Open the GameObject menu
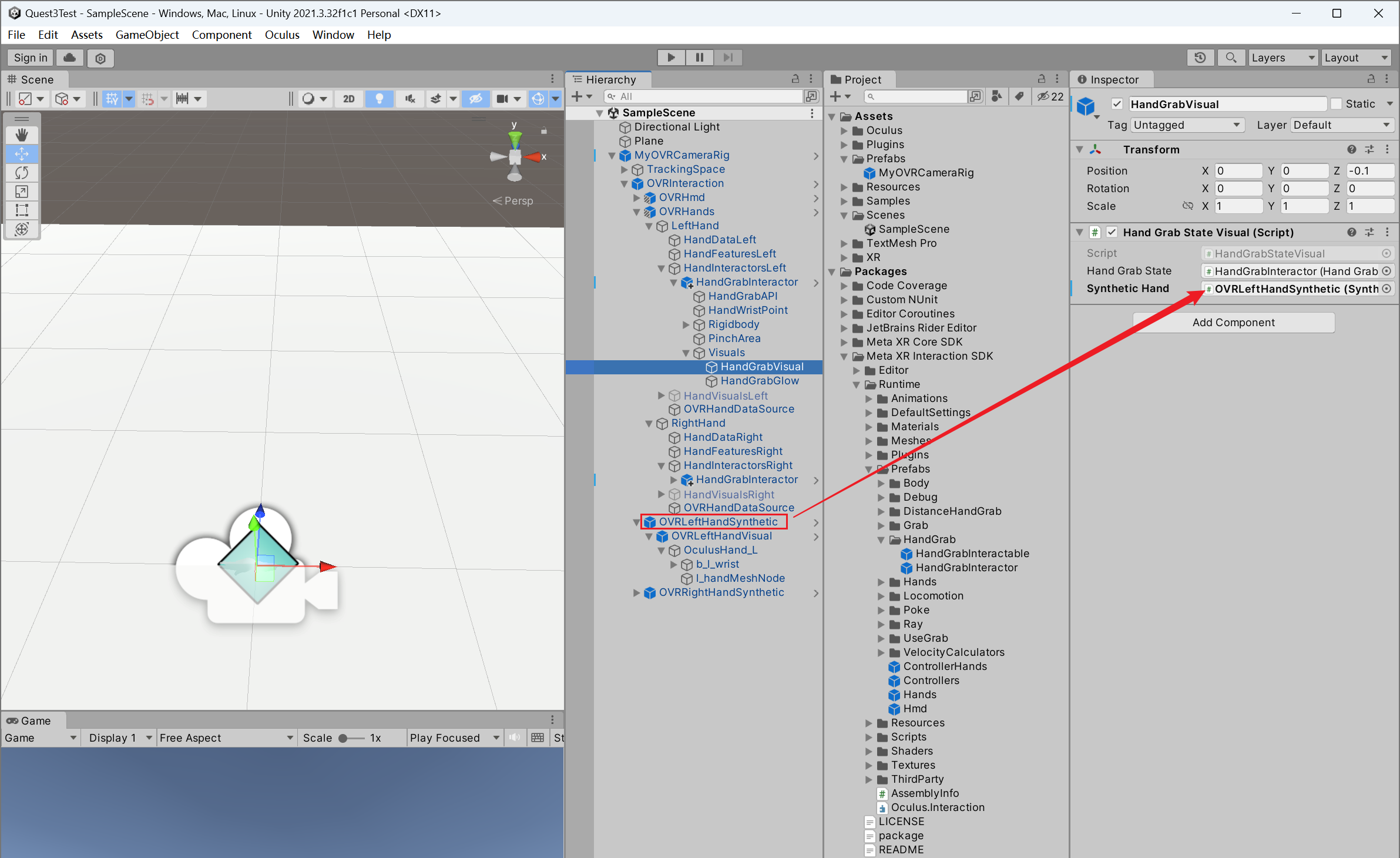The width and height of the screenshot is (1400, 858). (x=147, y=35)
